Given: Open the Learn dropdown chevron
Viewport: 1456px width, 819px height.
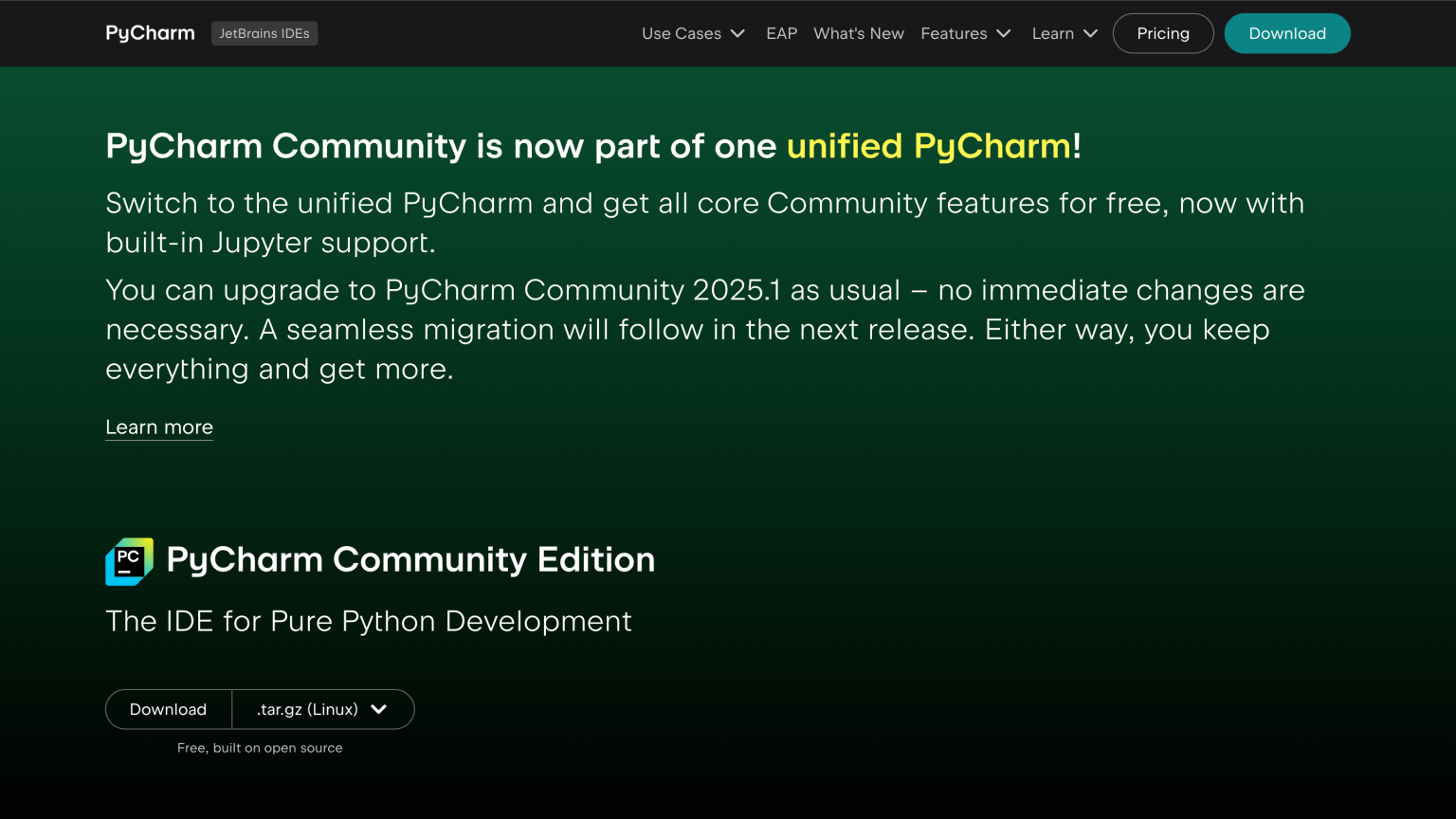Looking at the screenshot, I should pyautogui.click(x=1091, y=33).
